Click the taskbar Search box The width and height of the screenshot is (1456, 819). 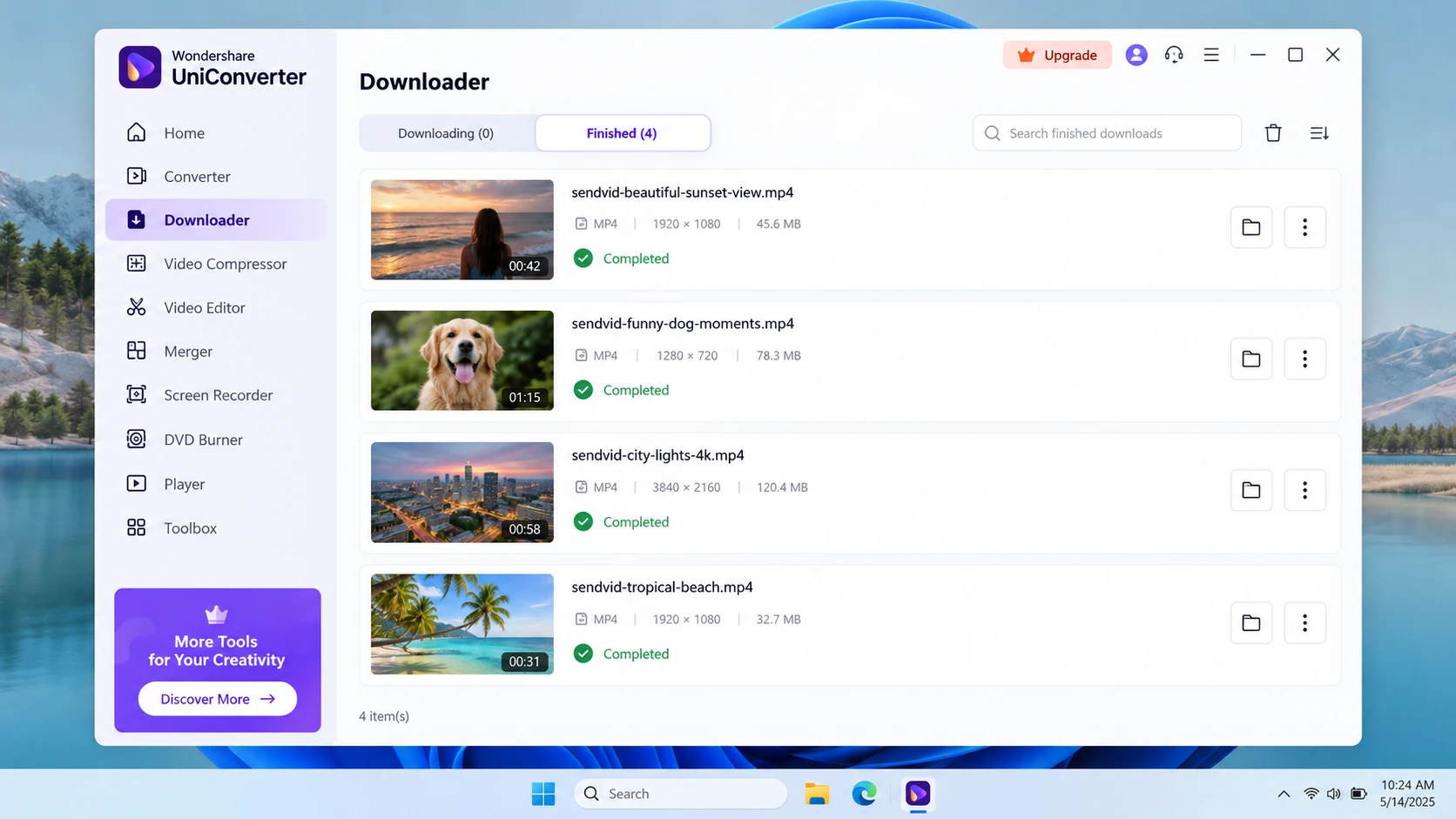pos(680,794)
